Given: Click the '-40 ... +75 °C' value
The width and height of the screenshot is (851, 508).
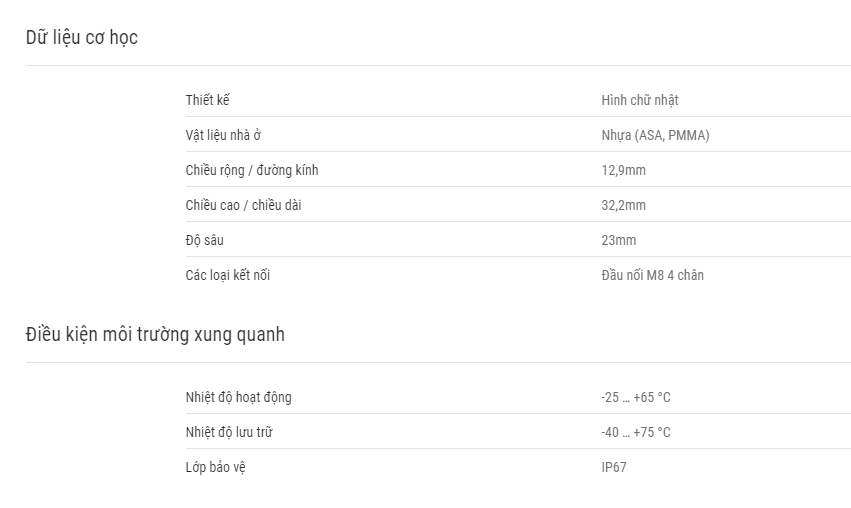Looking at the screenshot, I should click(x=636, y=432).
